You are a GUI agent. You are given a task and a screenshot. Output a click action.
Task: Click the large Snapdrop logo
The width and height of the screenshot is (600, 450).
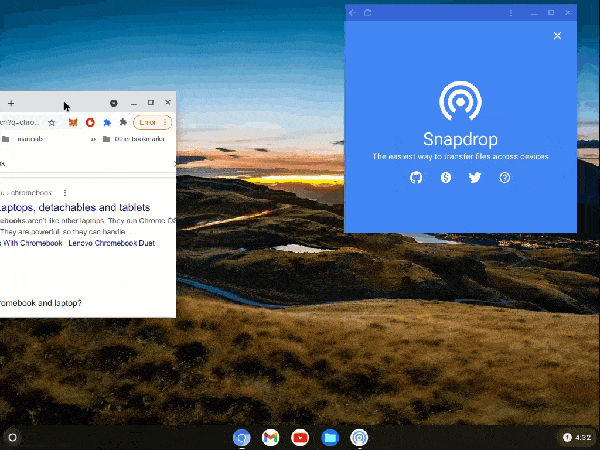(460, 101)
